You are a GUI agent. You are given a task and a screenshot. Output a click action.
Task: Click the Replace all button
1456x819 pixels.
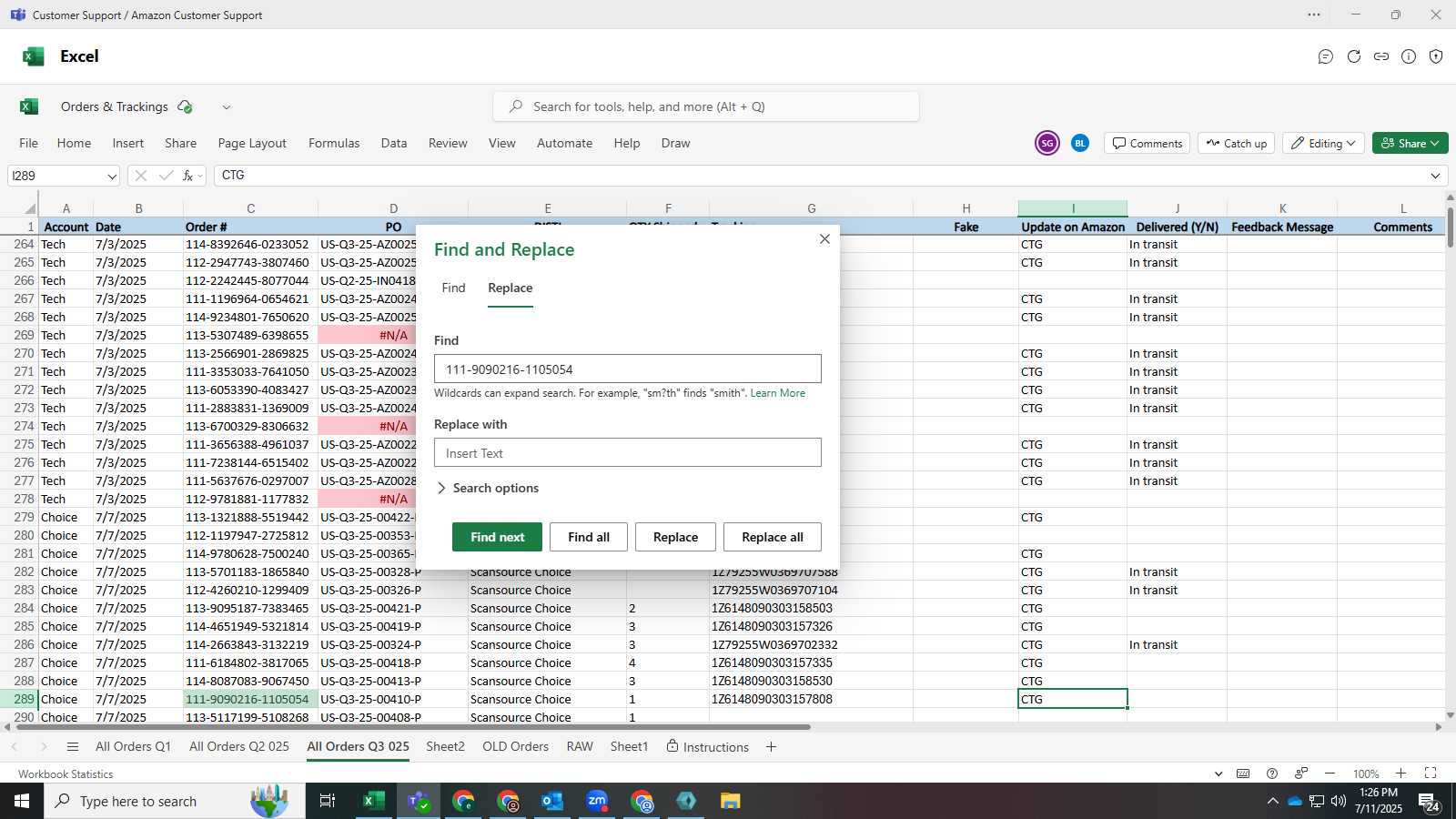pos(773,537)
